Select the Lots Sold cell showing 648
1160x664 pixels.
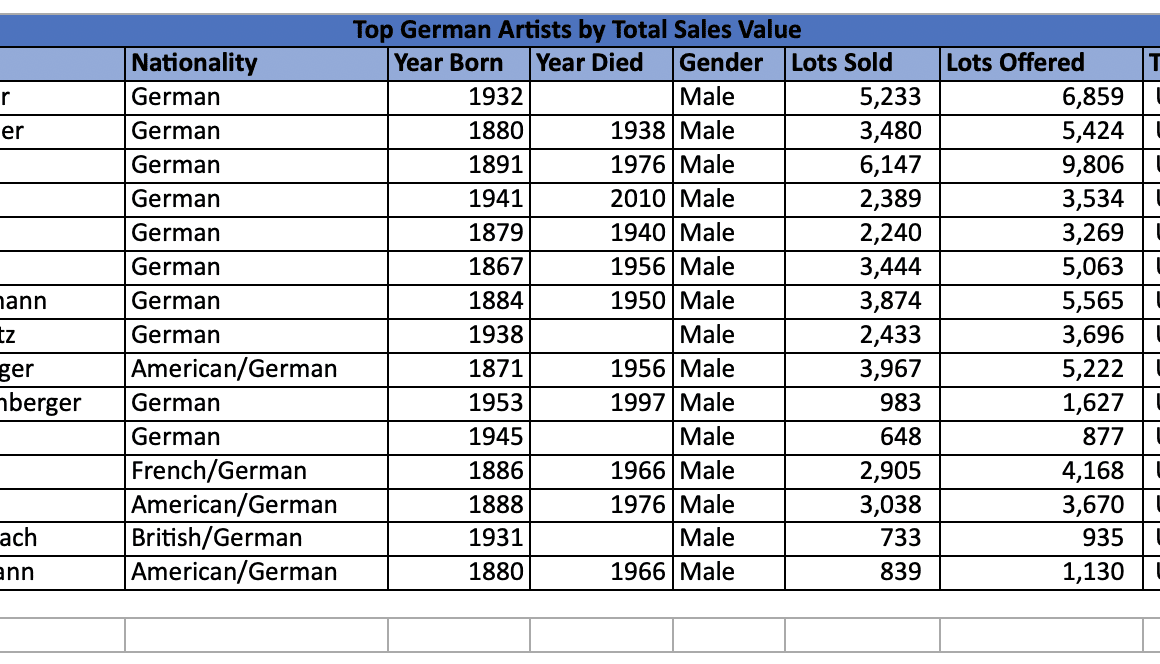[x=862, y=437]
